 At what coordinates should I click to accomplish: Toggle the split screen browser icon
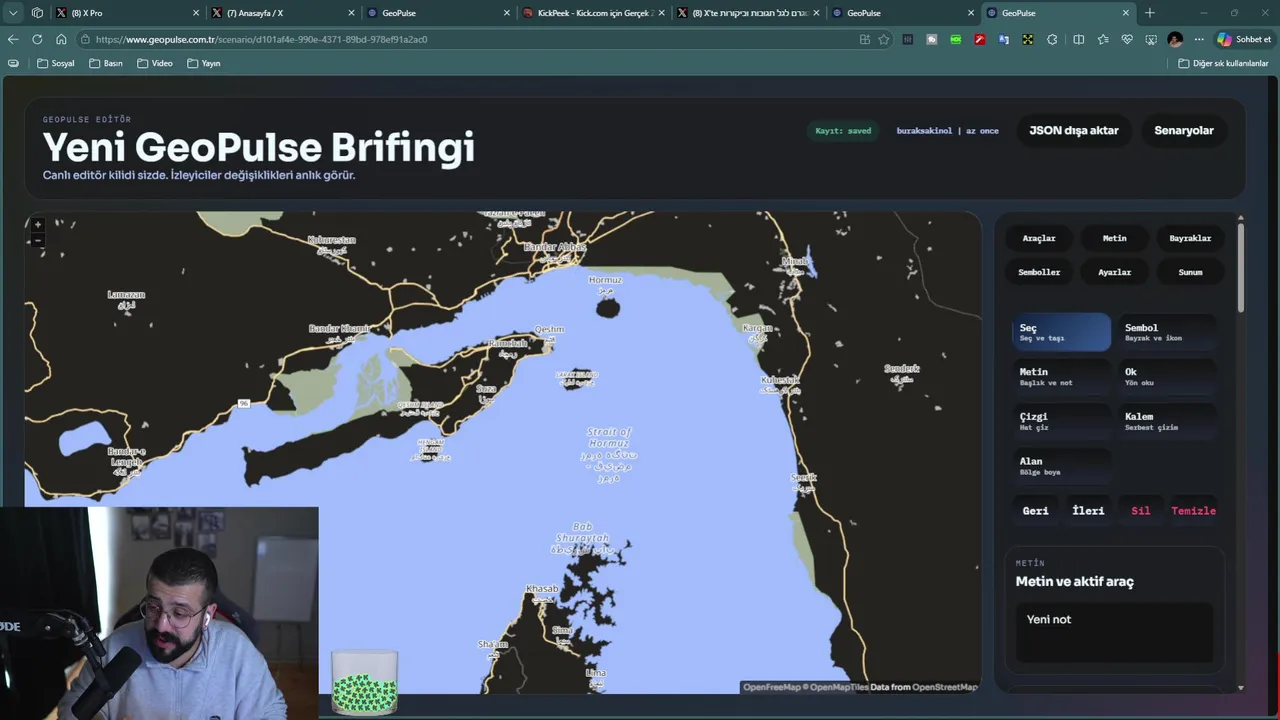coord(1078,39)
